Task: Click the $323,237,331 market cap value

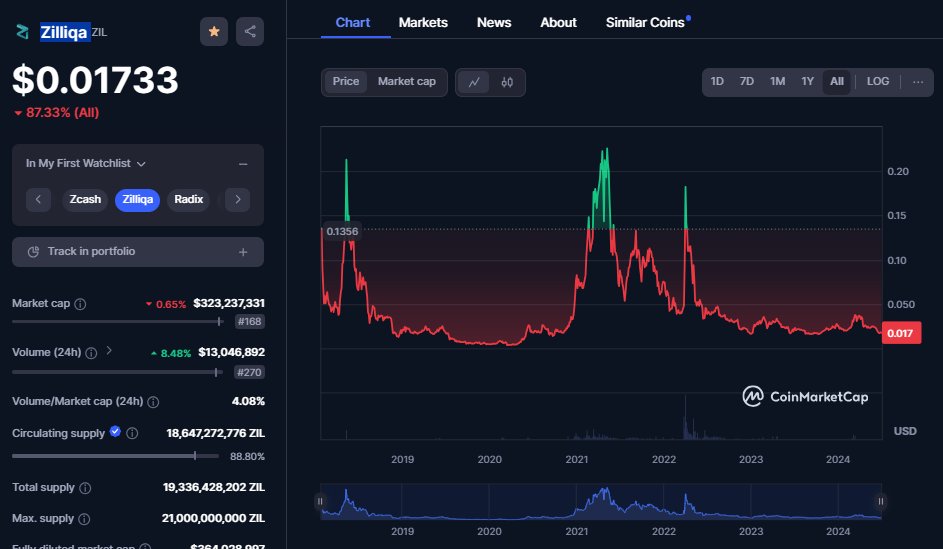Action: point(229,303)
